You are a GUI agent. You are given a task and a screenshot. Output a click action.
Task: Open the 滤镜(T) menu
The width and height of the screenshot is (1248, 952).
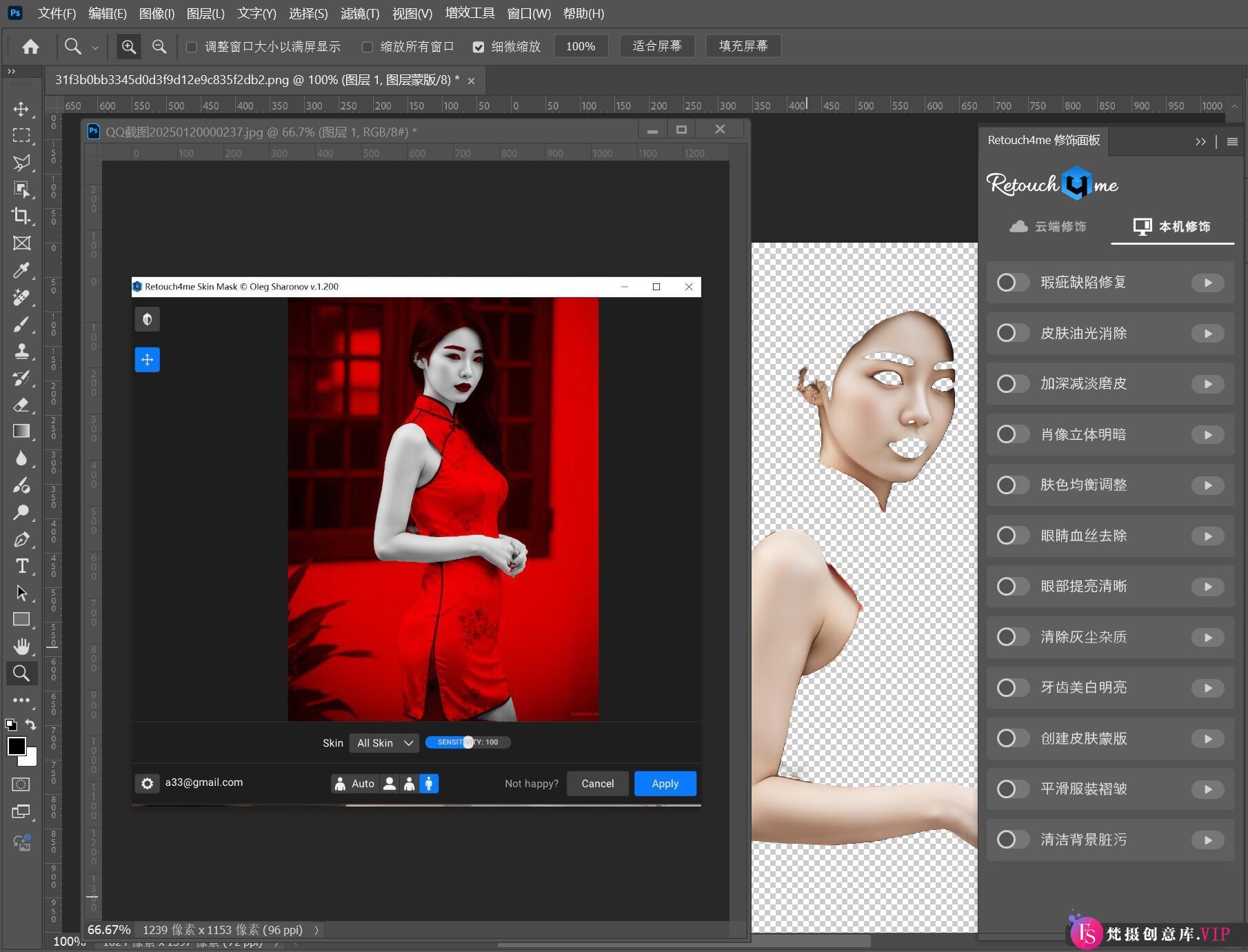pyautogui.click(x=359, y=14)
